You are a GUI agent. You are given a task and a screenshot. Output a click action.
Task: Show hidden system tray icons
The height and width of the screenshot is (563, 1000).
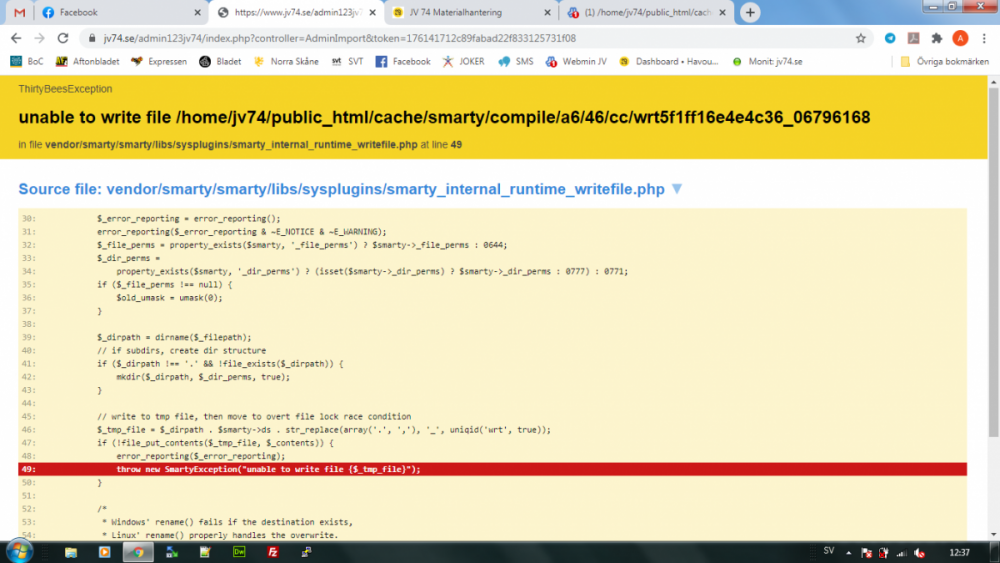[x=849, y=552]
